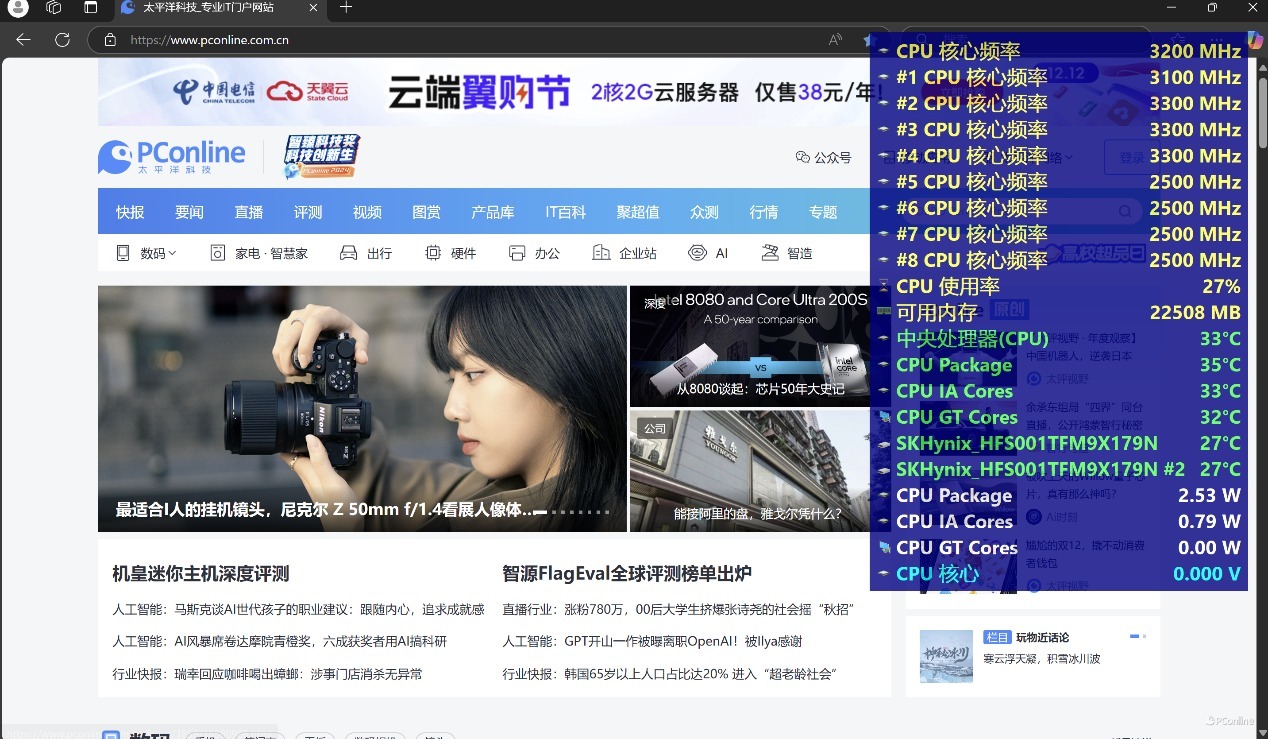Click the CPU Package 2.53 W power row
Image resolution: width=1268 pixels, height=739 pixels.
(x=1059, y=495)
